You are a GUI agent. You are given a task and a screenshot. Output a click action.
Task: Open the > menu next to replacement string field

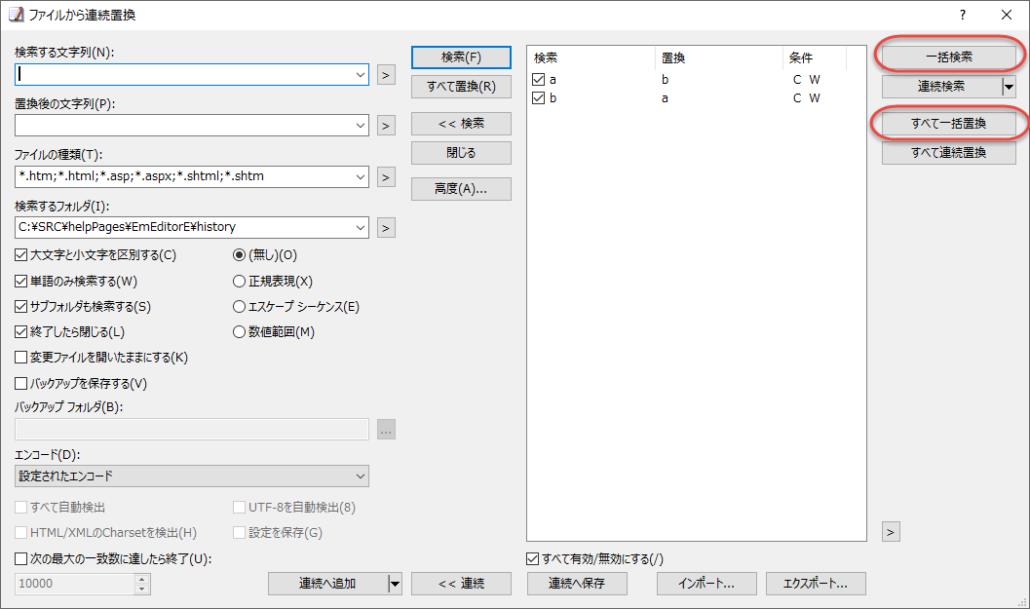pyautogui.click(x=386, y=125)
